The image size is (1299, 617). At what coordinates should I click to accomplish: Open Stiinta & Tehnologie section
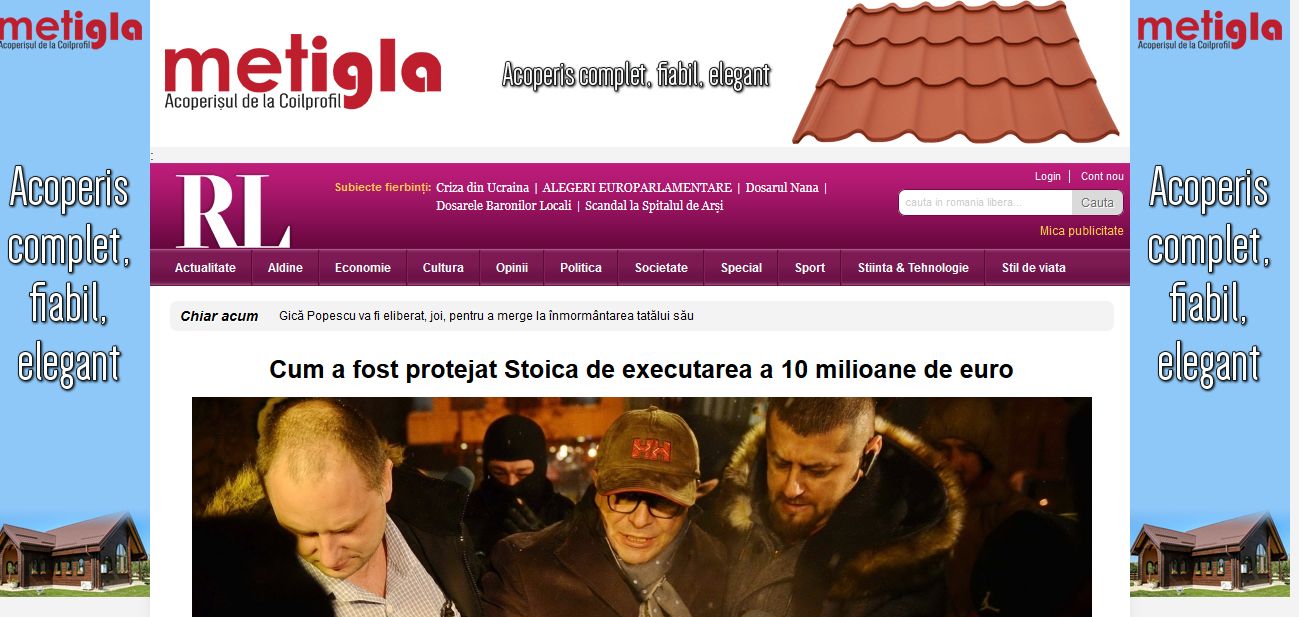[x=913, y=268]
